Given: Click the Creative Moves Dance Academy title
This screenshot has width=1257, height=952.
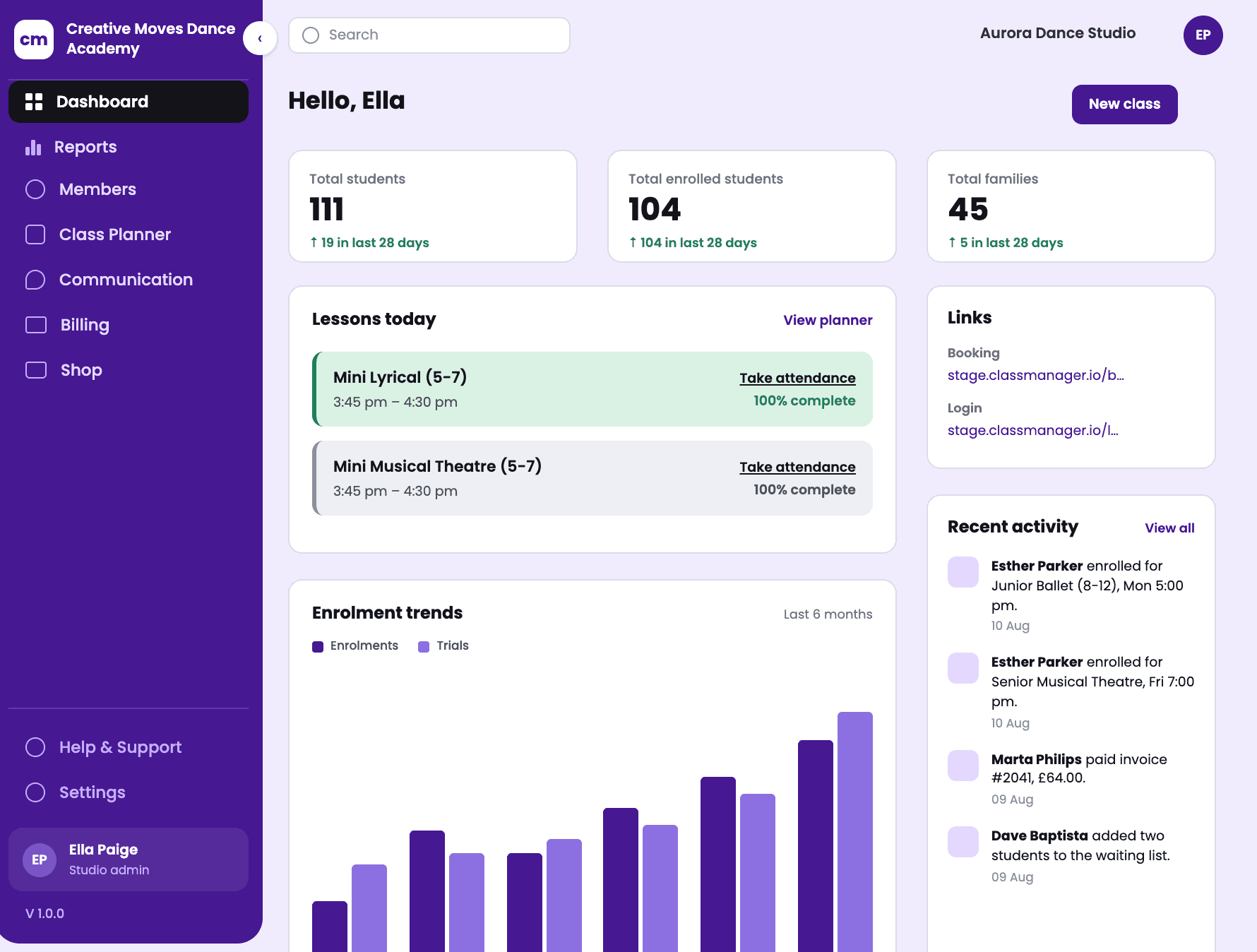Looking at the screenshot, I should (150, 39).
